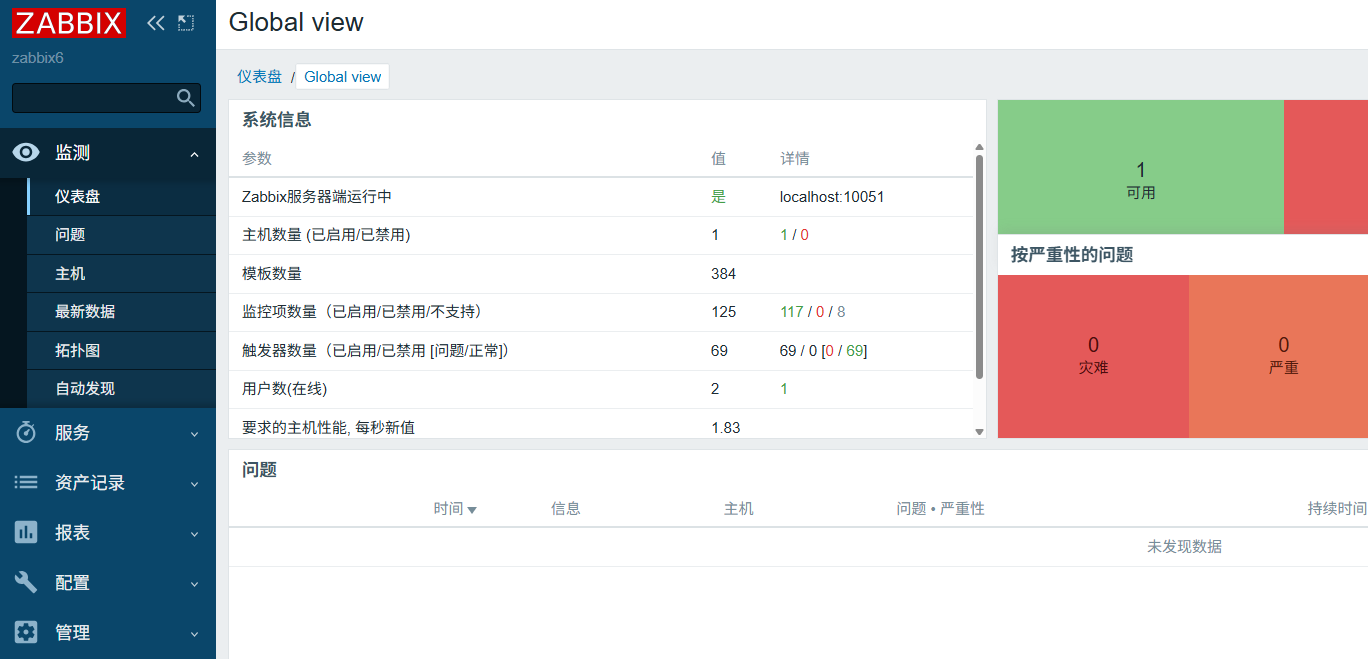The height and width of the screenshot is (659, 1368).
Task: Collapse the 监测 menu section chevron
Action: (x=194, y=154)
